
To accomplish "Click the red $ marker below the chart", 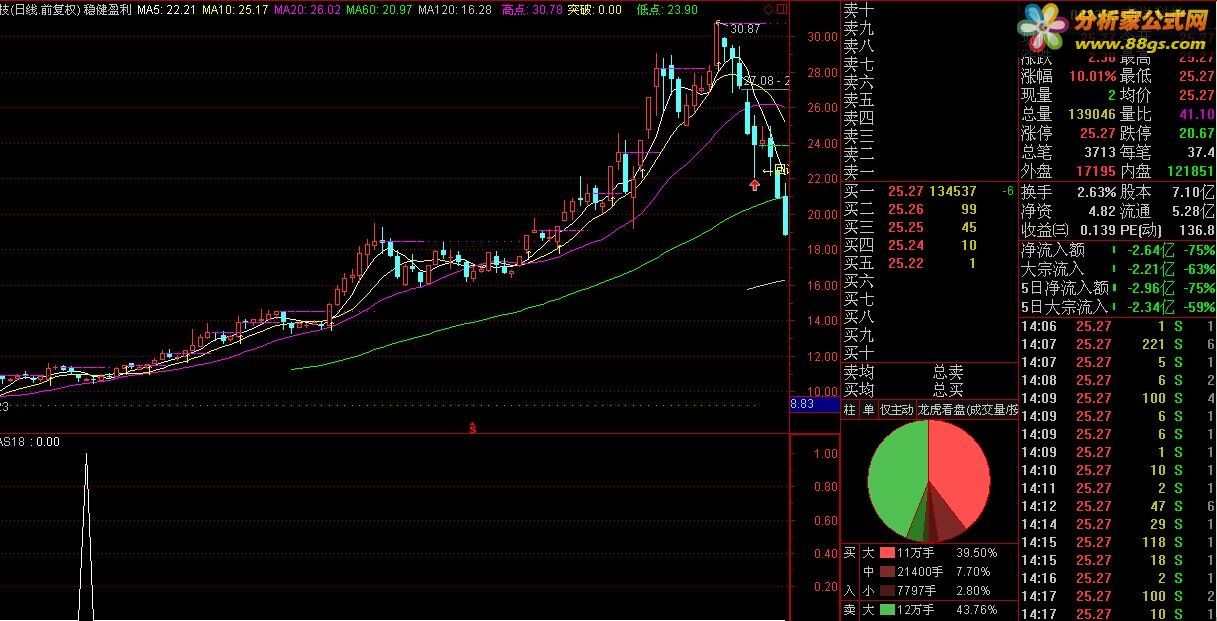I will click(471, 428).
